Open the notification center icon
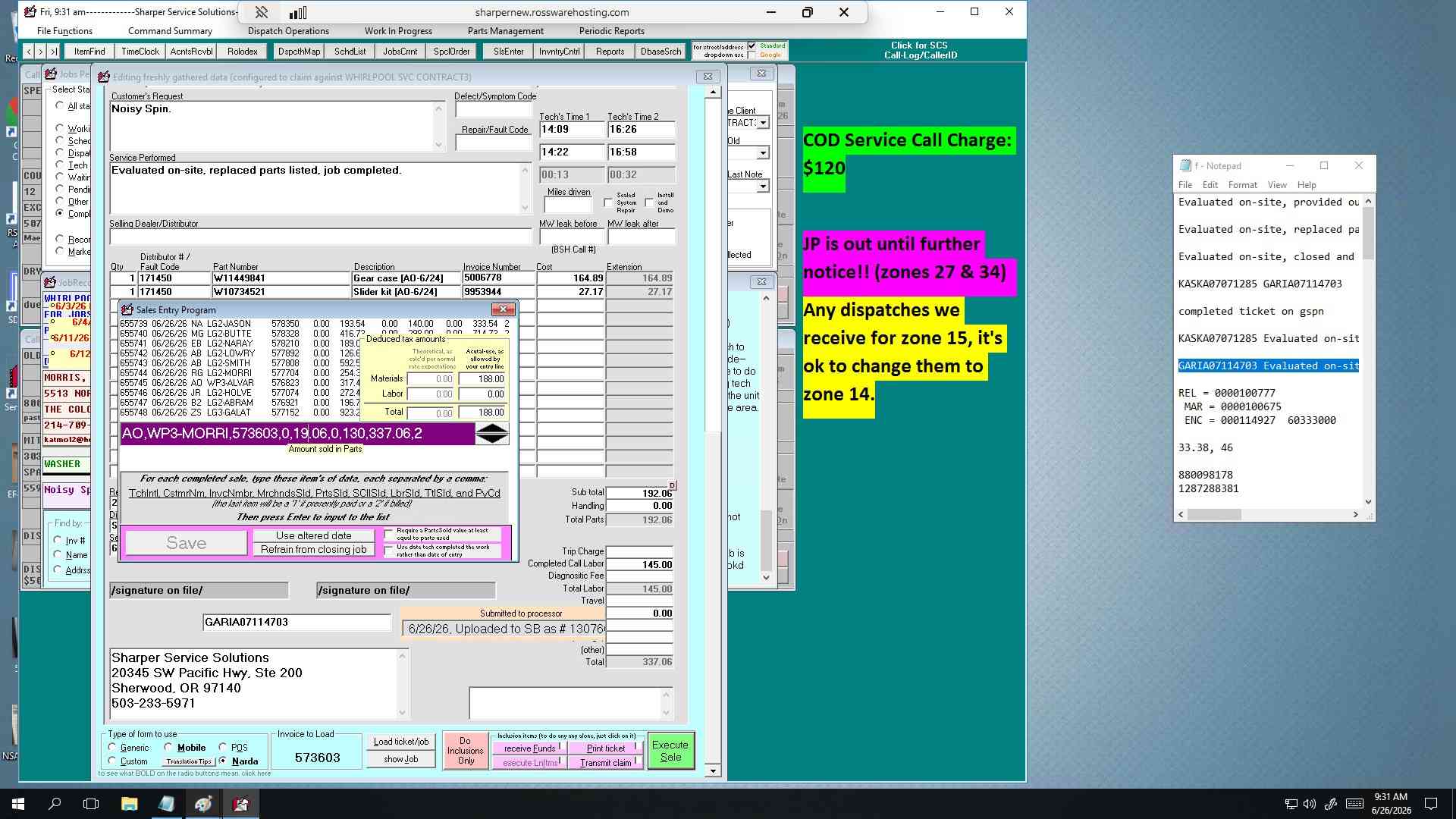 [1431, 804]
